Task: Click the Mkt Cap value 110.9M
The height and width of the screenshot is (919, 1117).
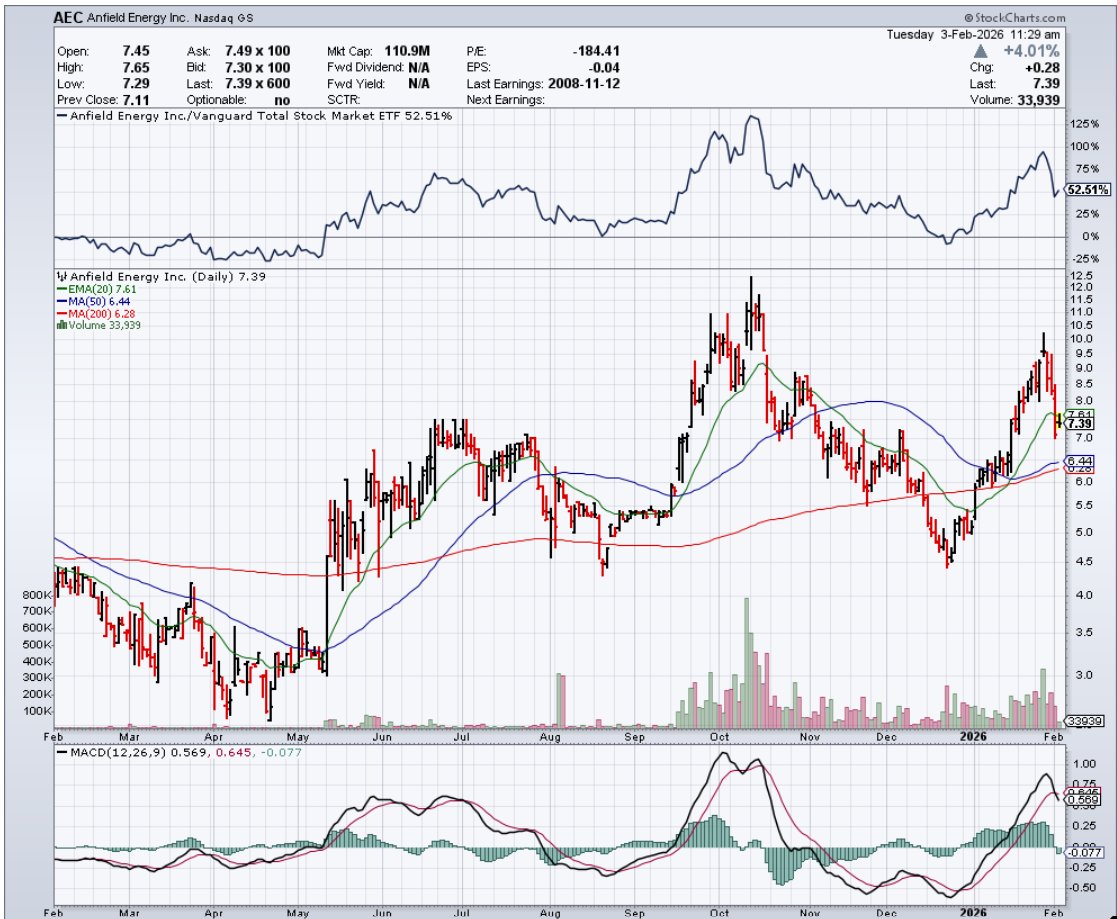Action: [407, 51]
